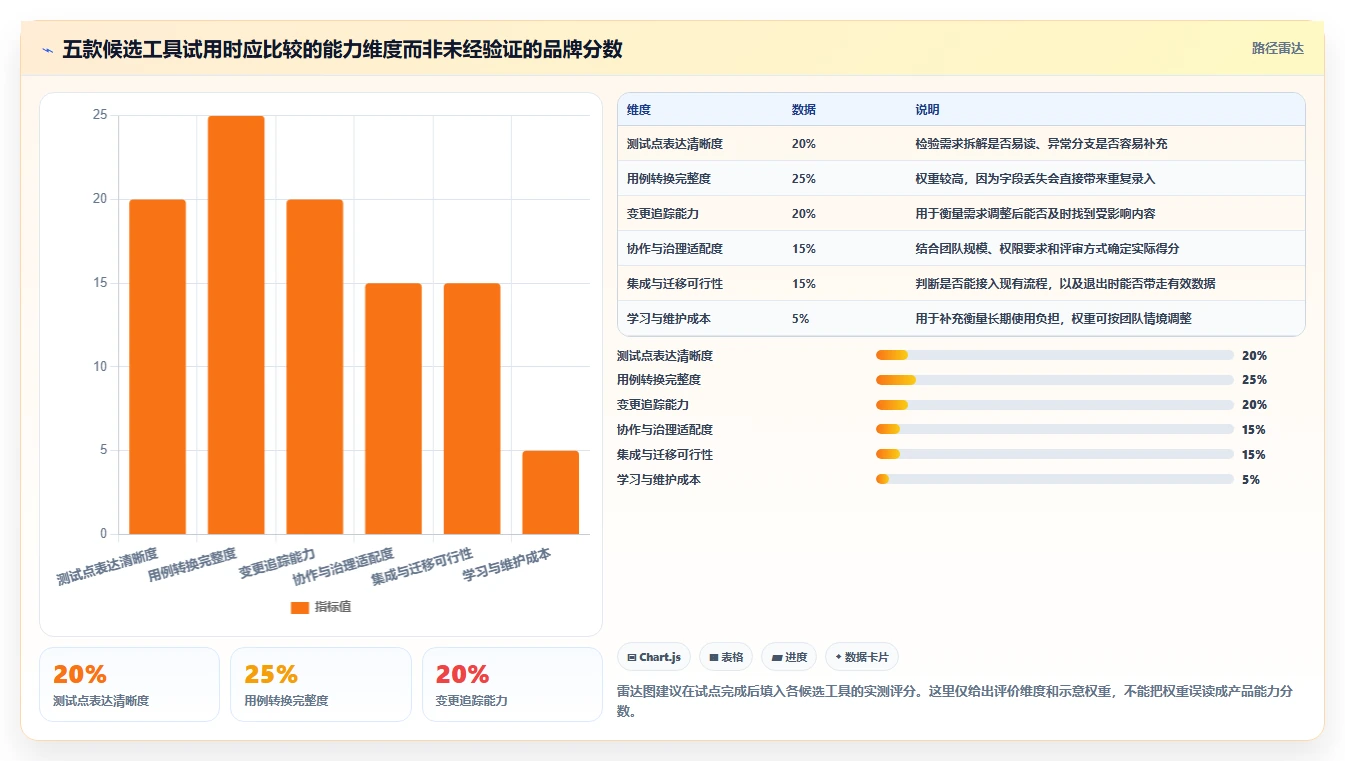Click the 变更追踪能力 progress bar
Screen dimensions: 1345x761
pyautogui.click(x=1054, y=405)
